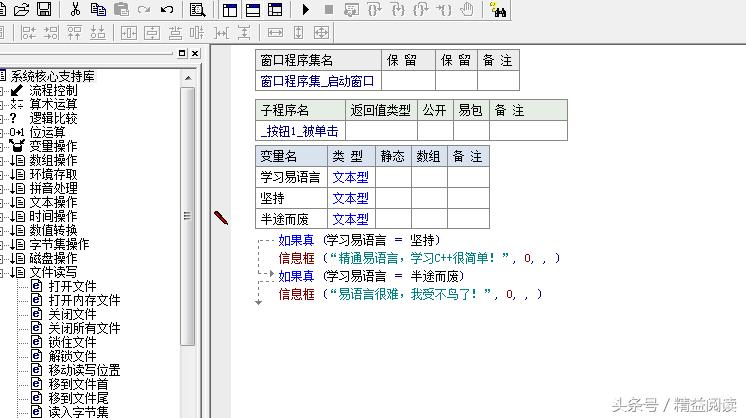Choose the 移到文件尾 command
746x418 pixels.
[79, 398]
